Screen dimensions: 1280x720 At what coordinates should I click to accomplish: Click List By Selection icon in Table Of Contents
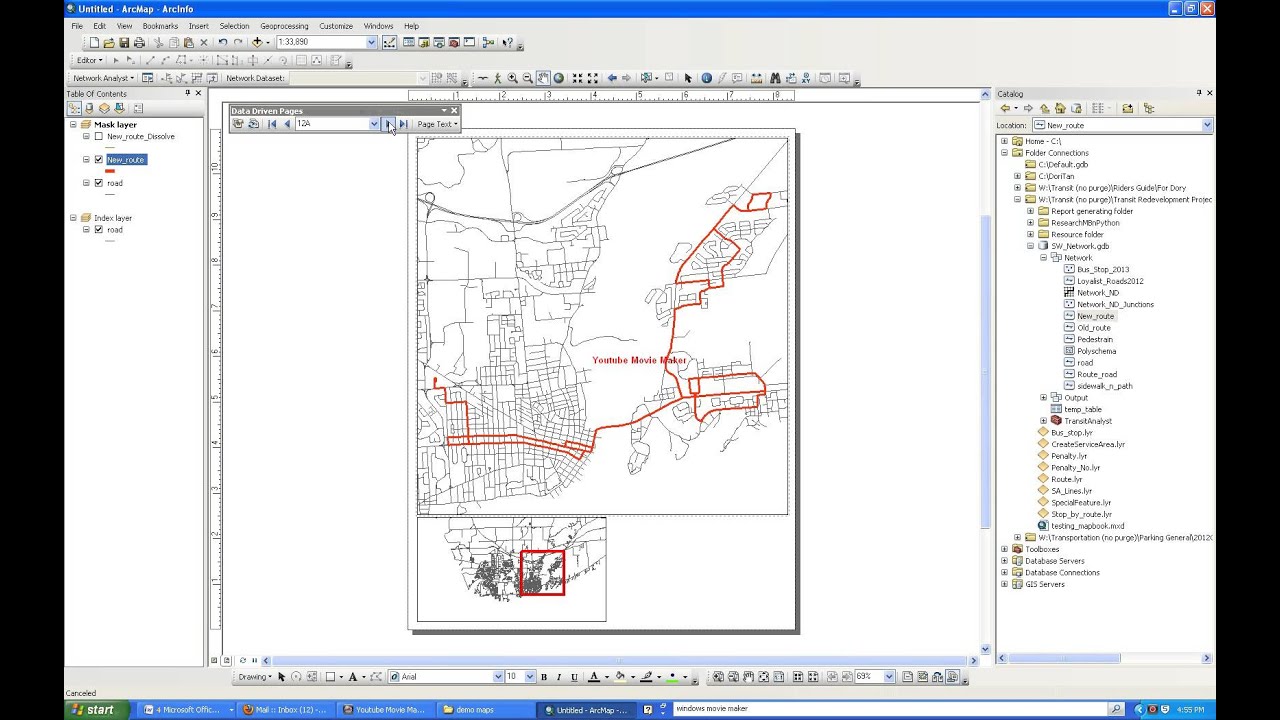tap(119, 109)
